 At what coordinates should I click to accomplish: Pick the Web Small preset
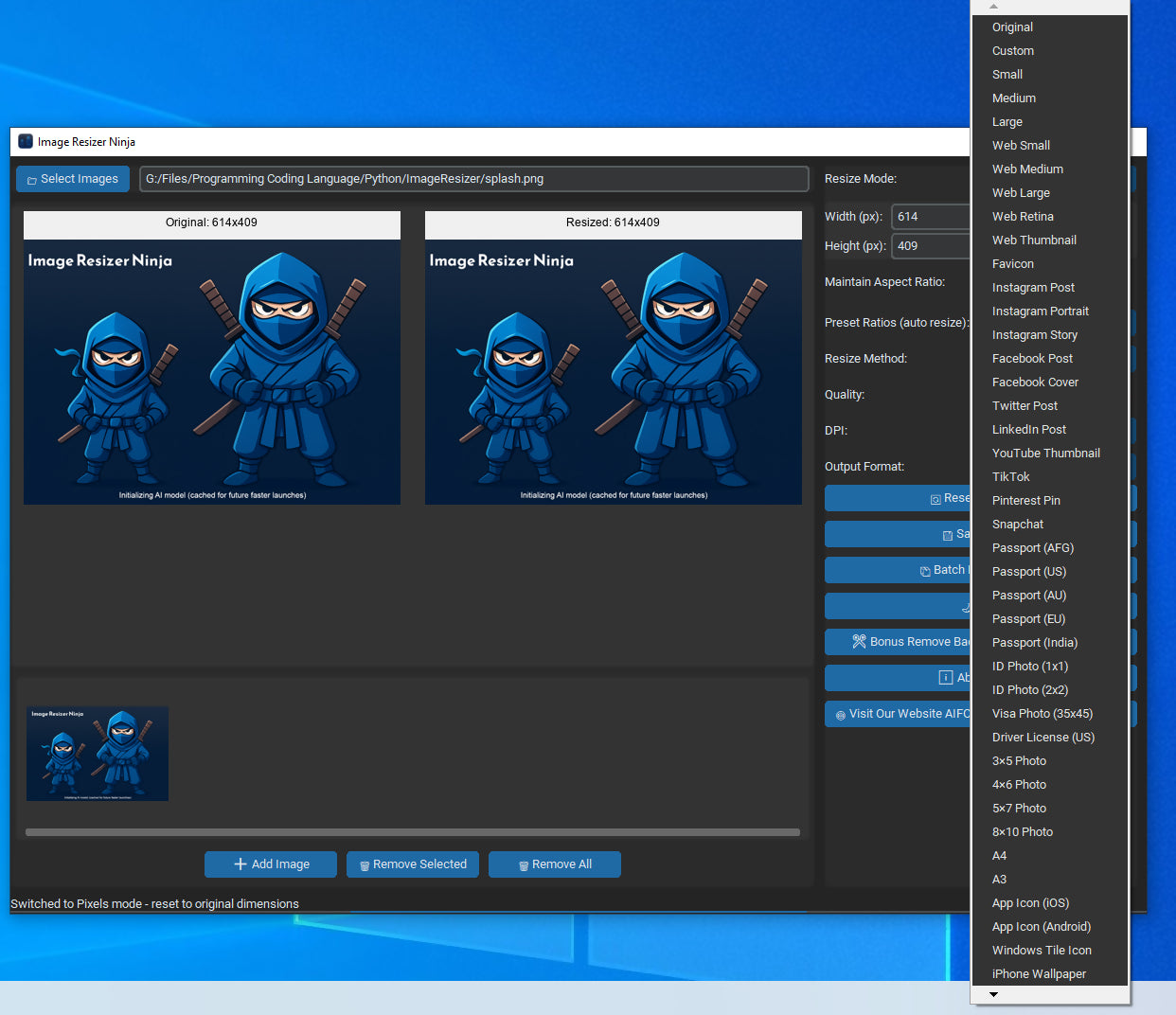point(1050,146)
